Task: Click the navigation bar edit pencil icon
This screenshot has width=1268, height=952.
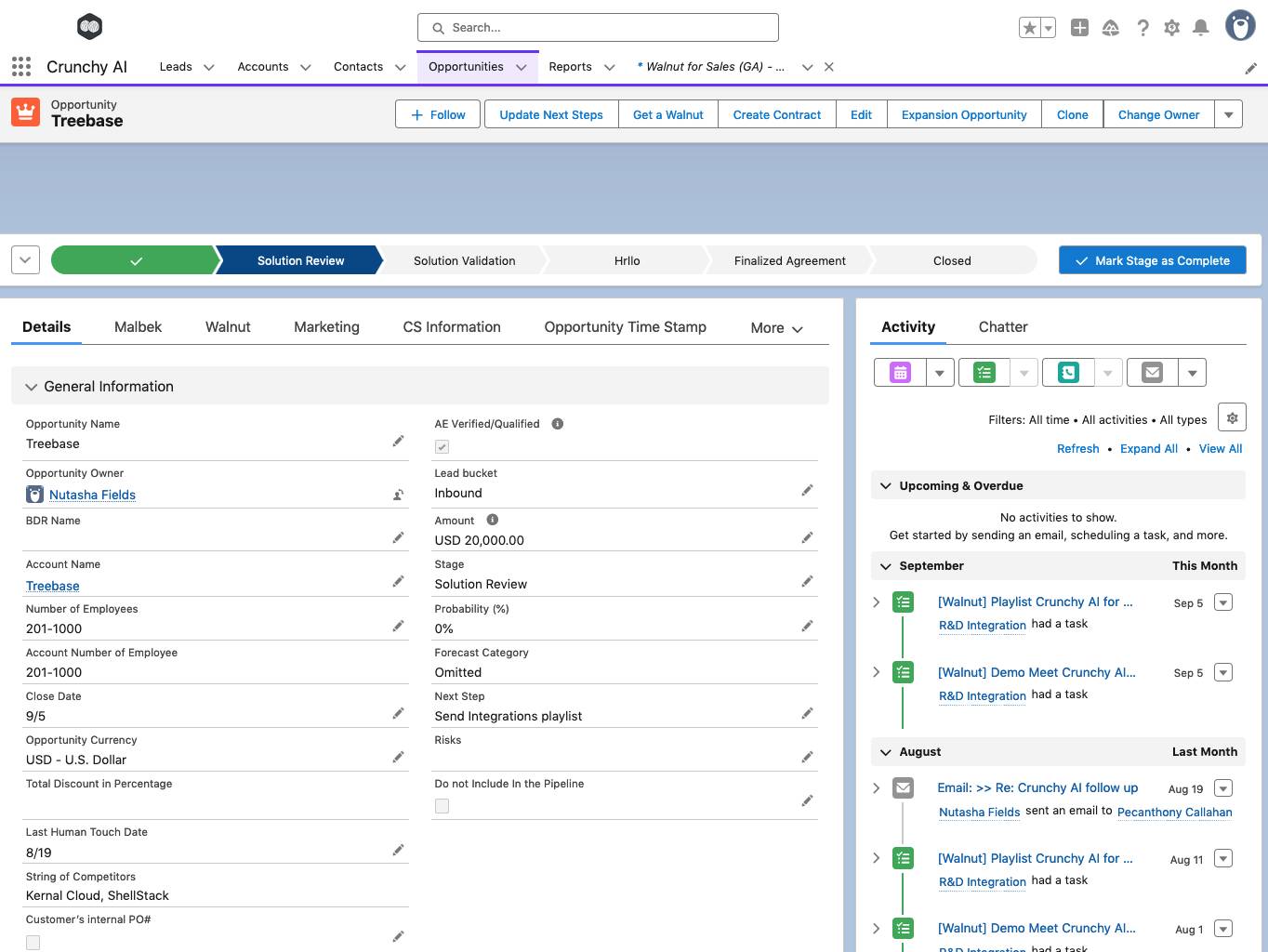Action: [x=1251, y=68]
